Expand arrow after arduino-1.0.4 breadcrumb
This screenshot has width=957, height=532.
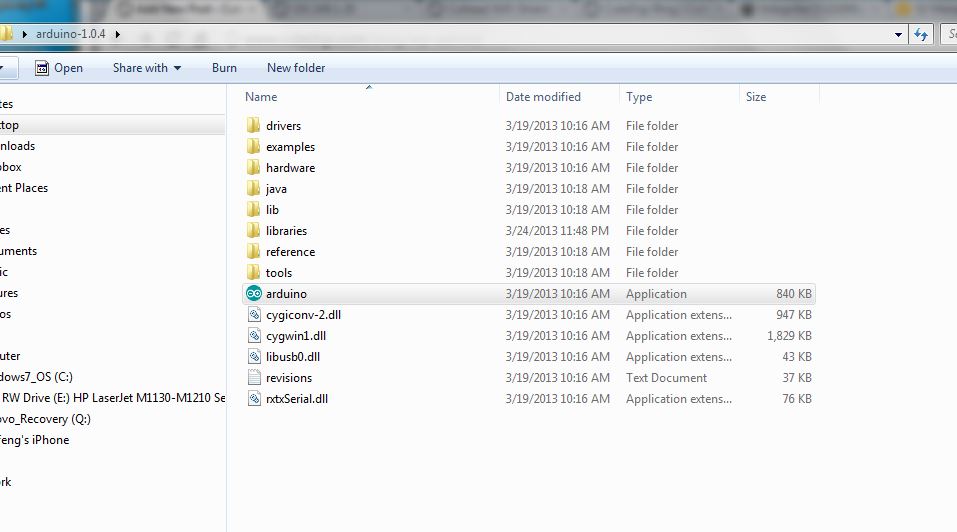(117, 34)
